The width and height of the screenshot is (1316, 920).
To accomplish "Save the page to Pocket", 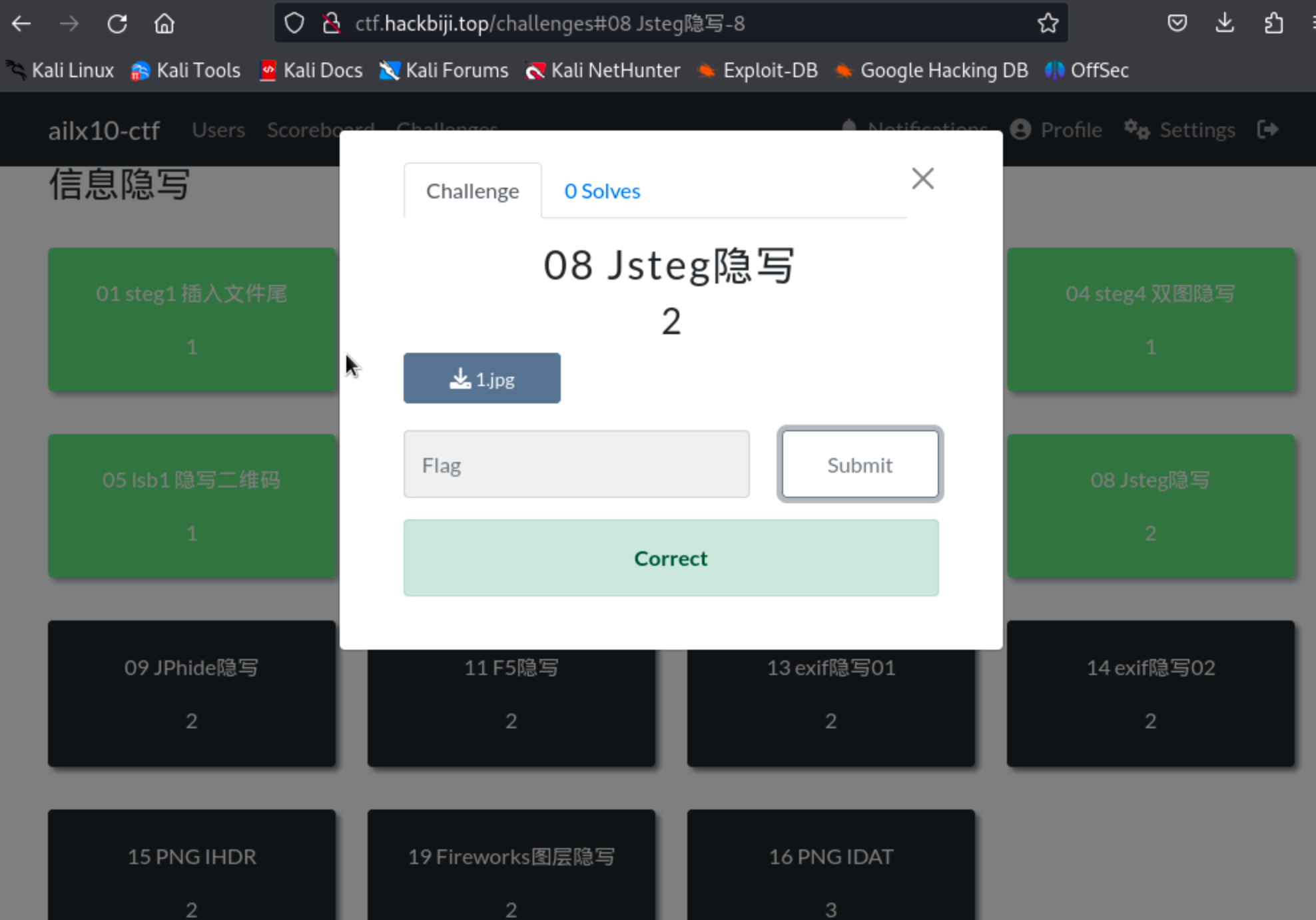I will pyautogui.click(x=1177, y=23).
